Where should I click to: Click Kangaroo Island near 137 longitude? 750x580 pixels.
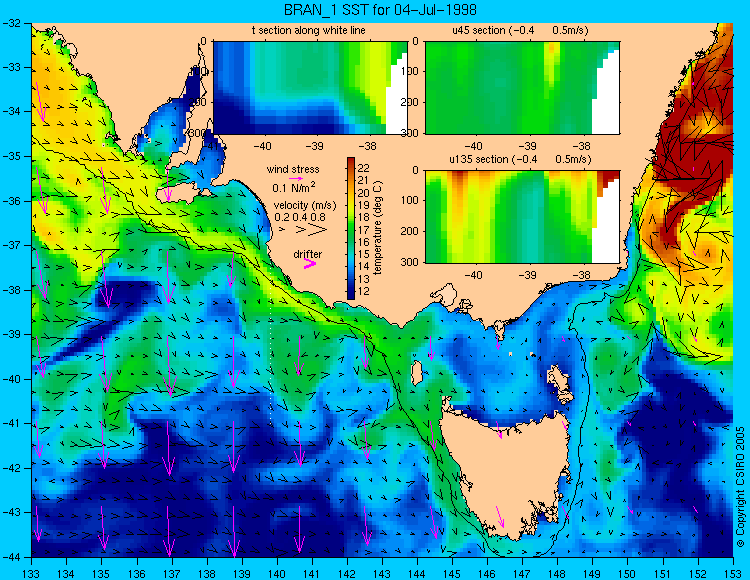pyautogui.click(x=181, y=193)
